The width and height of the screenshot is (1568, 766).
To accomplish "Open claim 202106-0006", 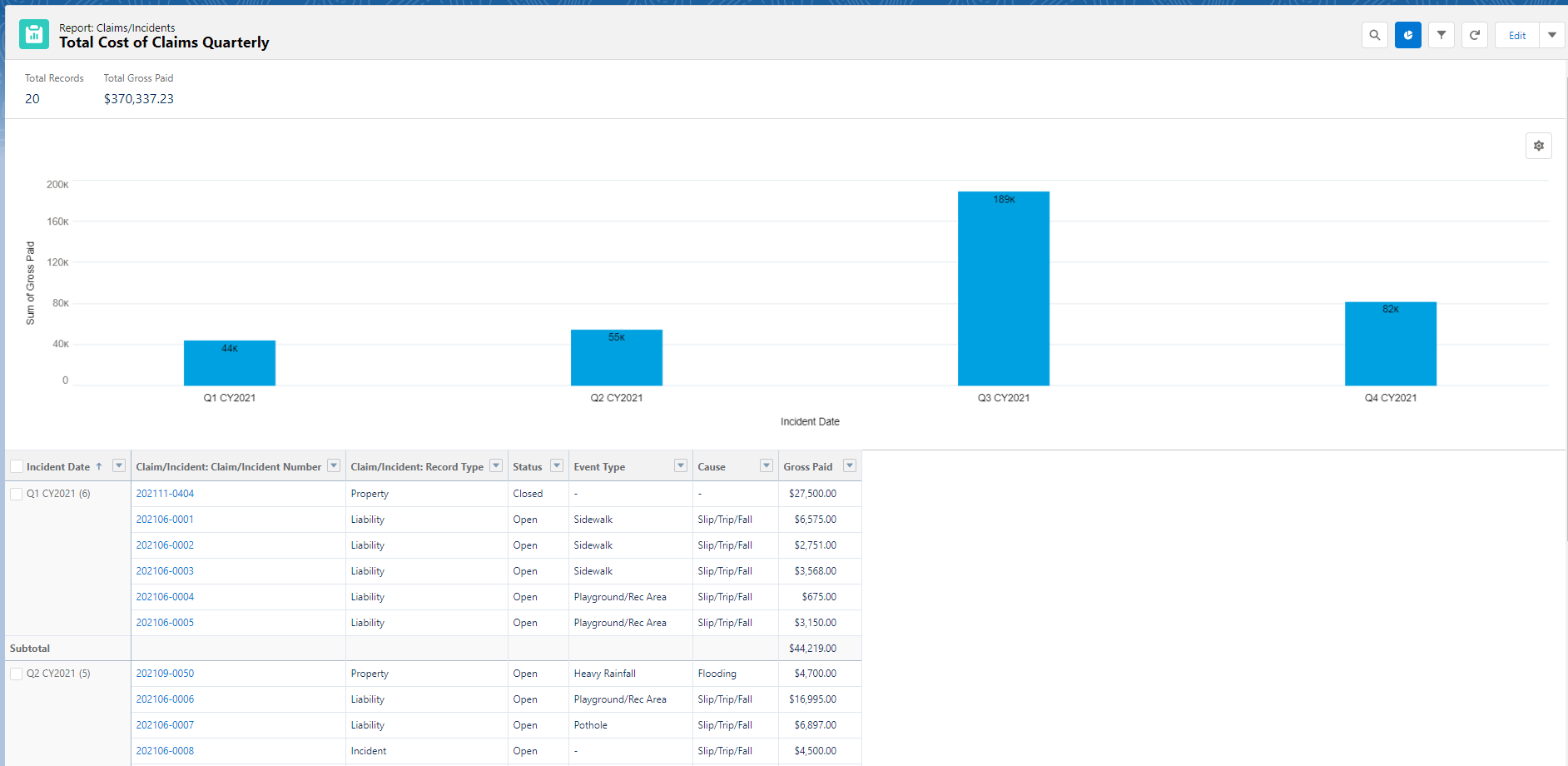I will pos(165,699).
